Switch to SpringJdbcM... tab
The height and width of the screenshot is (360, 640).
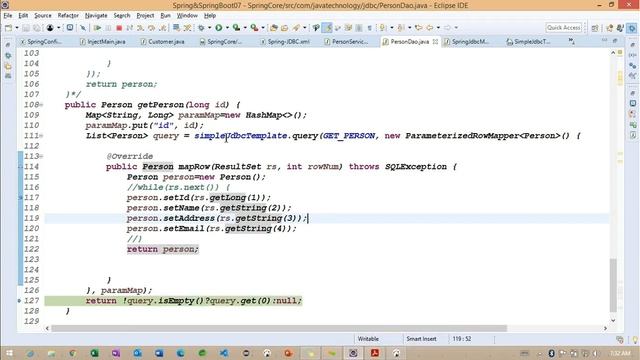(467, 42)
